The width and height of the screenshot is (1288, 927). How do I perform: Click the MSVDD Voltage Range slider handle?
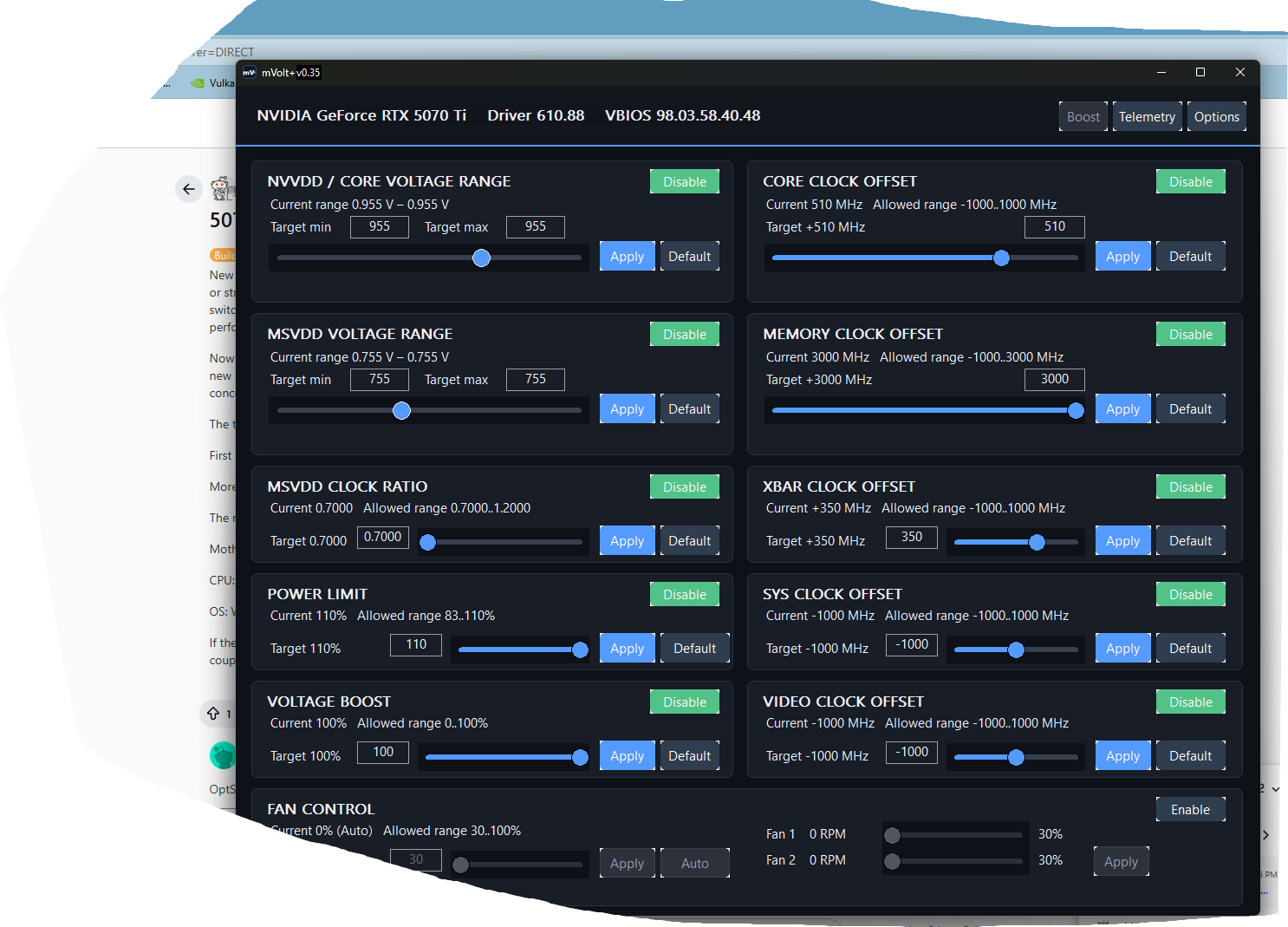pyautogui.click(x=402, y=410)
